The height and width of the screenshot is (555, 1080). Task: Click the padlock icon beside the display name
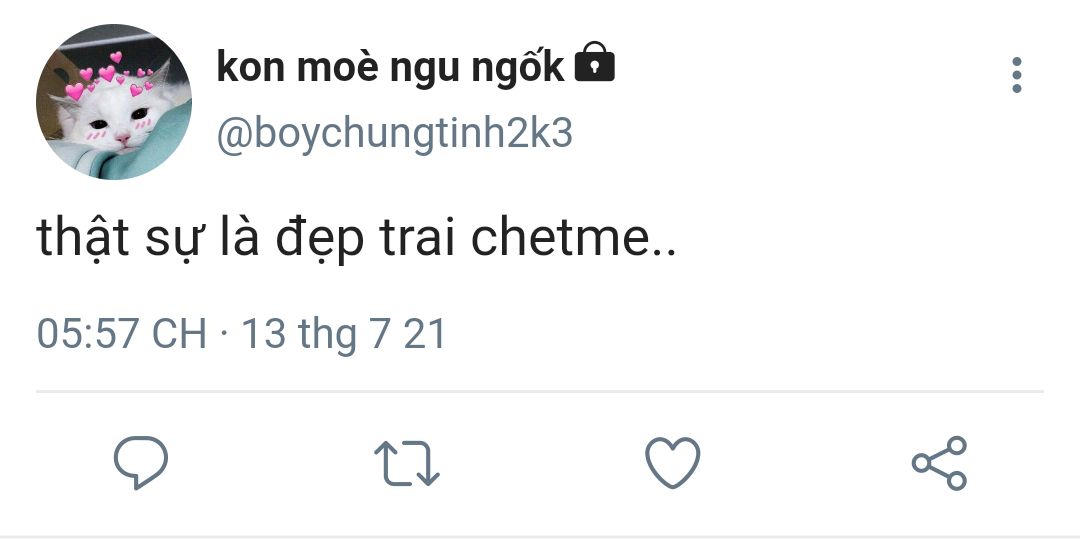click(x=594, y=63)
